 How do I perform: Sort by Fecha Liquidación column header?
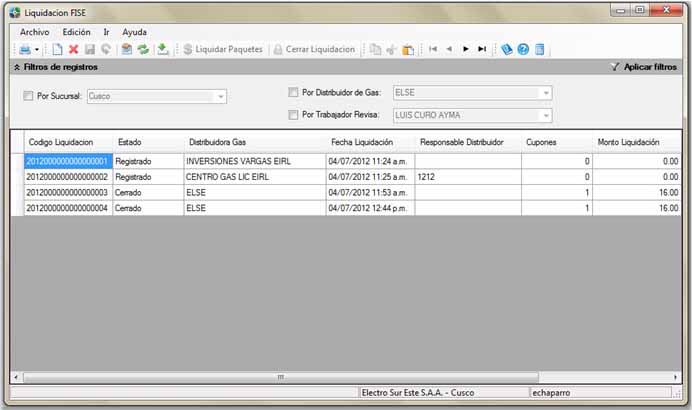tap(370, 142)
